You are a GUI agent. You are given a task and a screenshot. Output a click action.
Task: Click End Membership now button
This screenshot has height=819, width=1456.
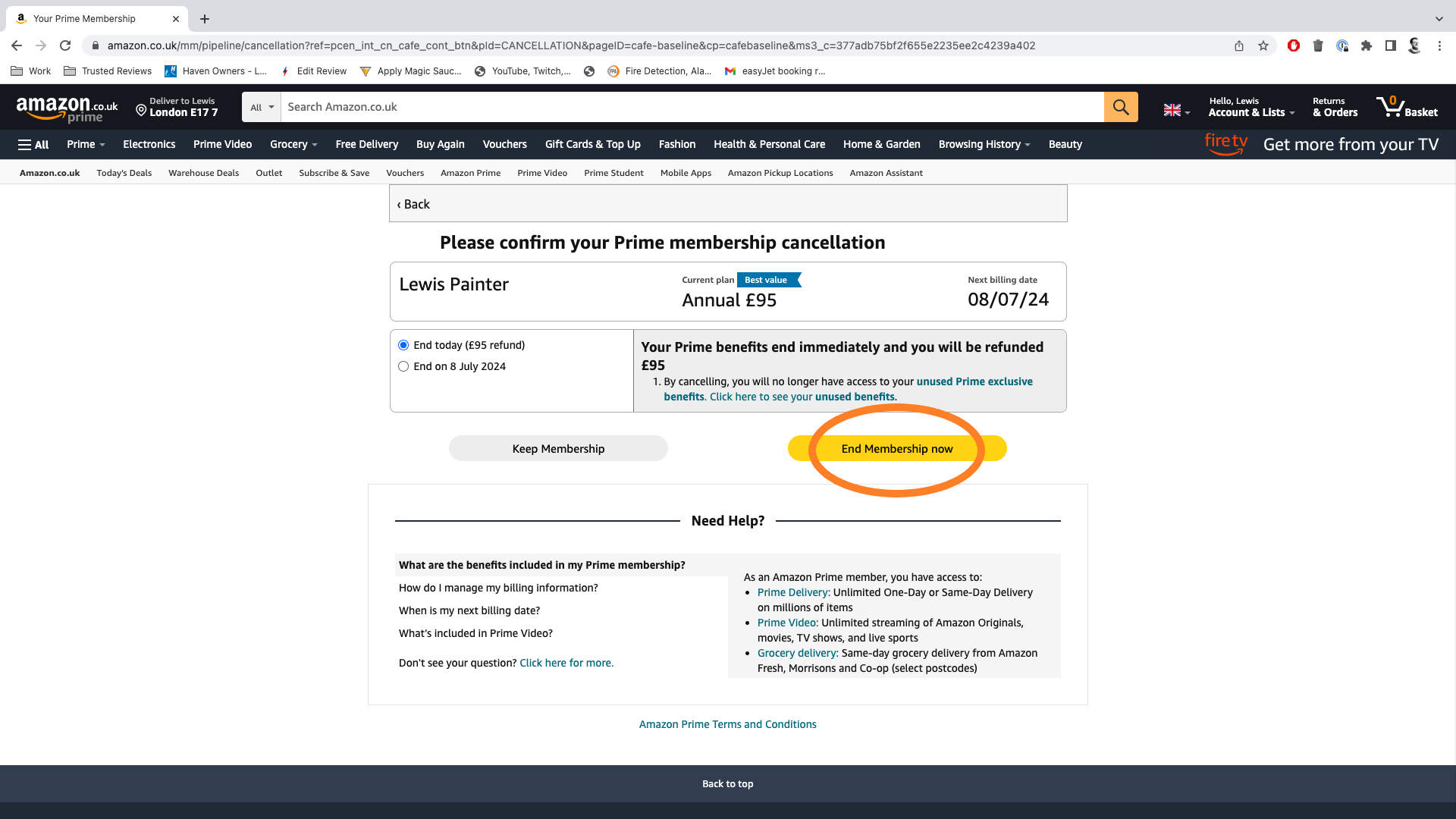coord(897,449)
